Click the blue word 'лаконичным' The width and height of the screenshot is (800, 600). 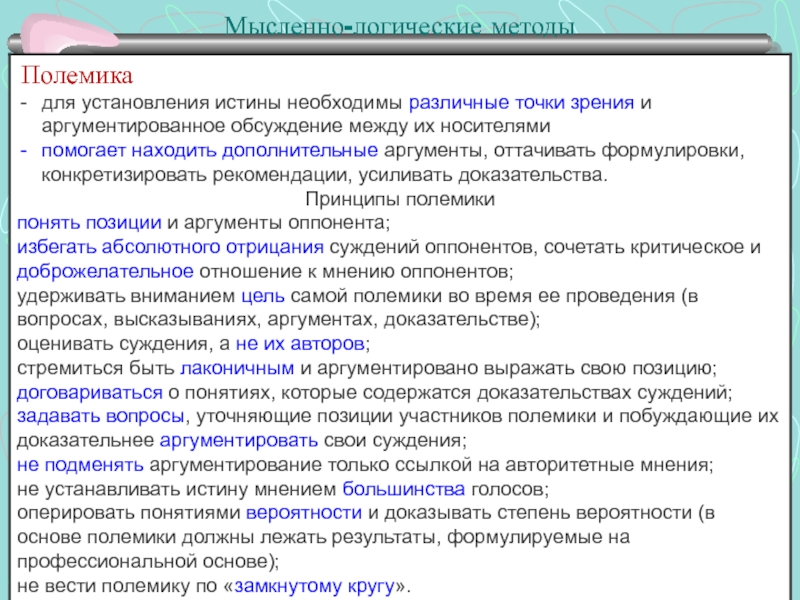coord(237,368)
